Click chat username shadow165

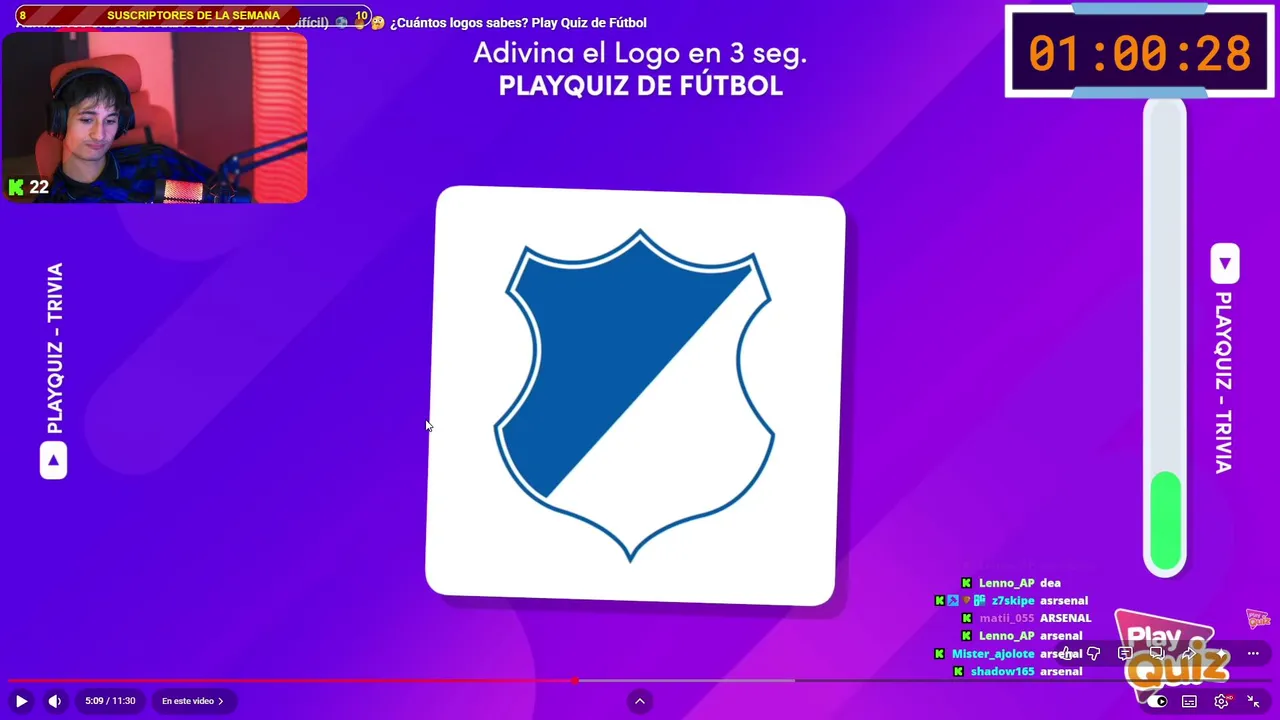click(x=1002, y=672)
